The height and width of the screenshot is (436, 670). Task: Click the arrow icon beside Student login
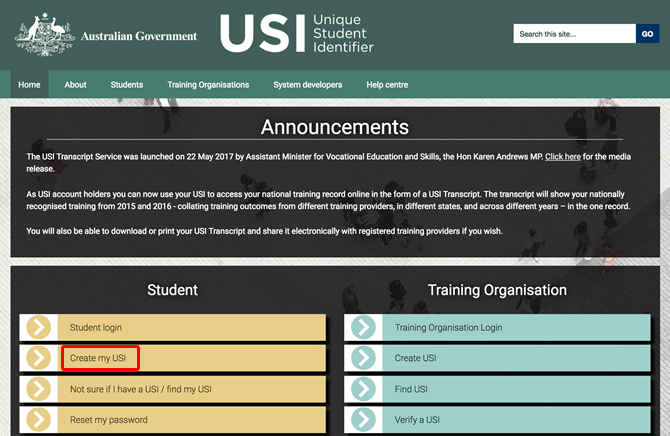pos(39,327)
